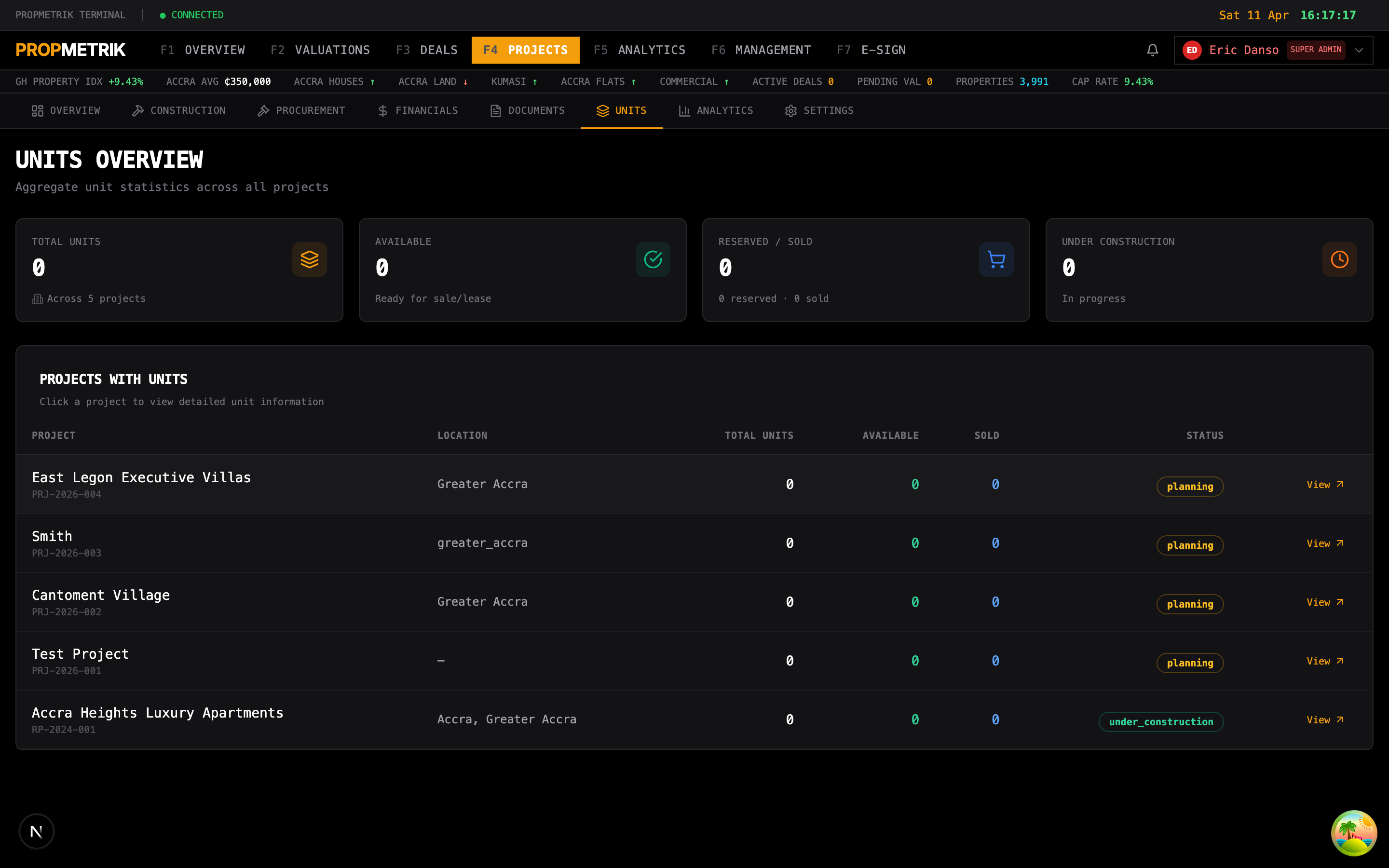The height and width of the screenshot is (868, 1389).
Task: Open the Next.js dev tools badge
Action: (36, 831)
